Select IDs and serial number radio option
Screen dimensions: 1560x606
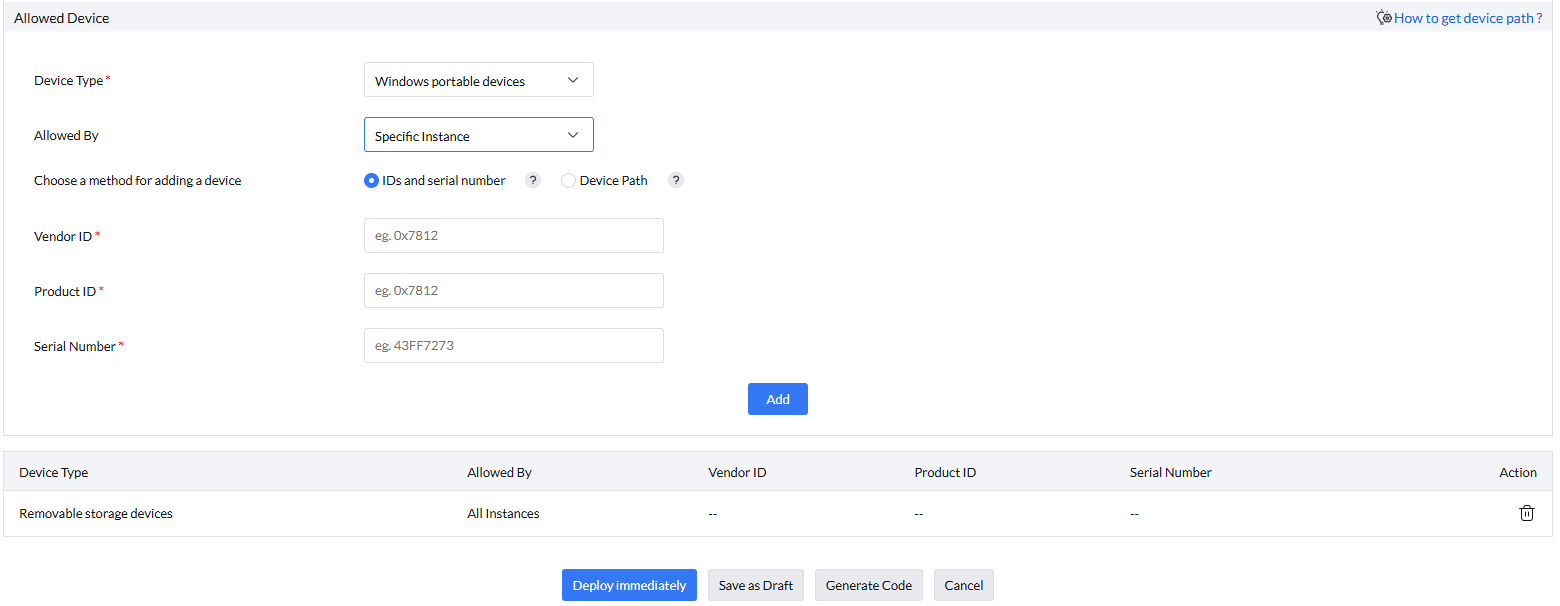click(372, 181)
